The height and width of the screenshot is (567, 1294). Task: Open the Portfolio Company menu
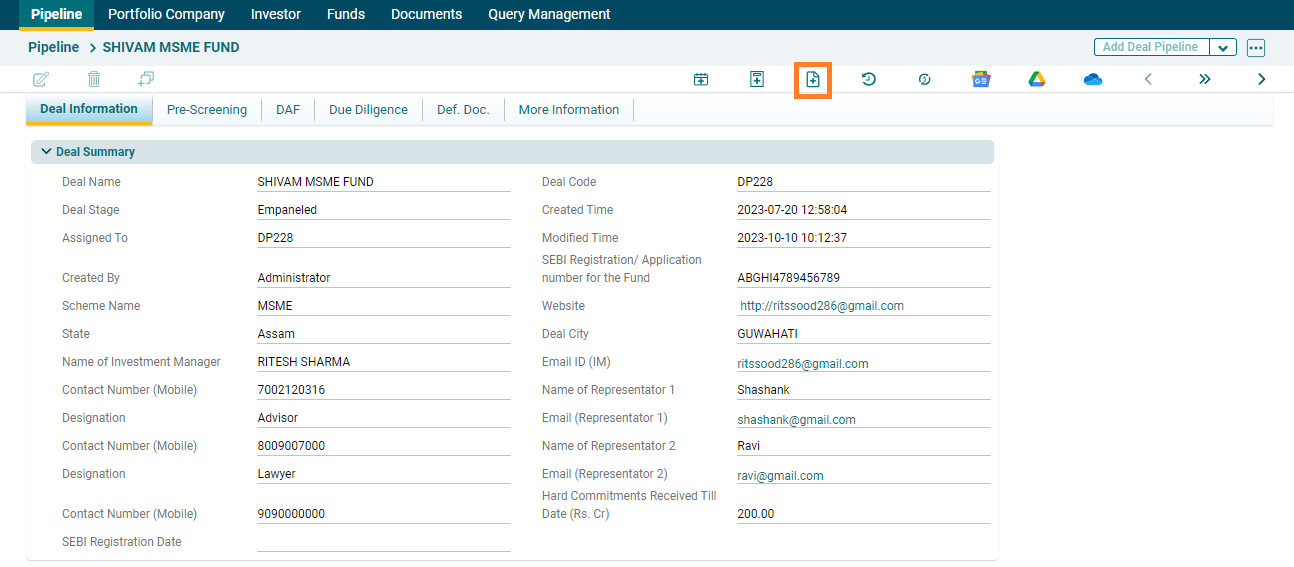(166, 14)
